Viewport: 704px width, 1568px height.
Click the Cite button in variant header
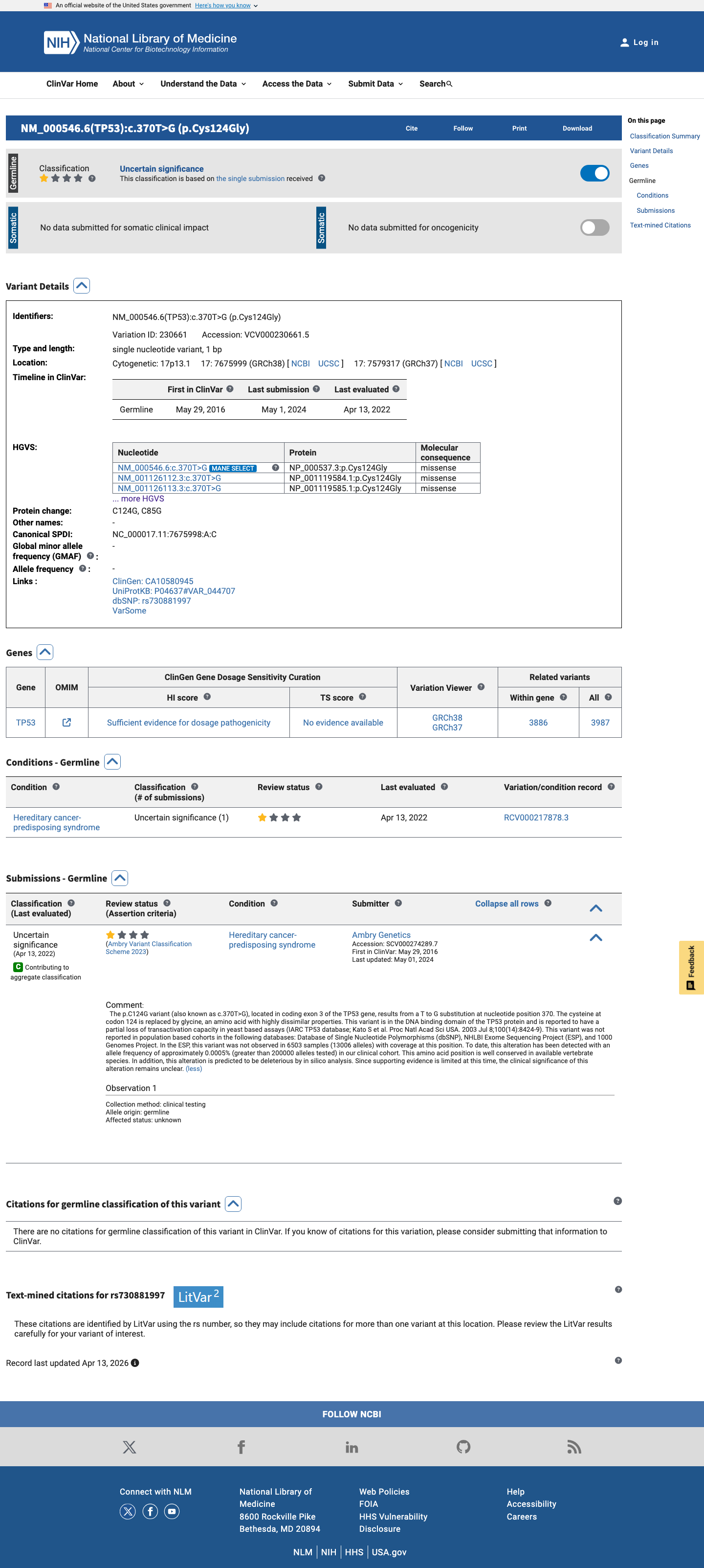412,129
